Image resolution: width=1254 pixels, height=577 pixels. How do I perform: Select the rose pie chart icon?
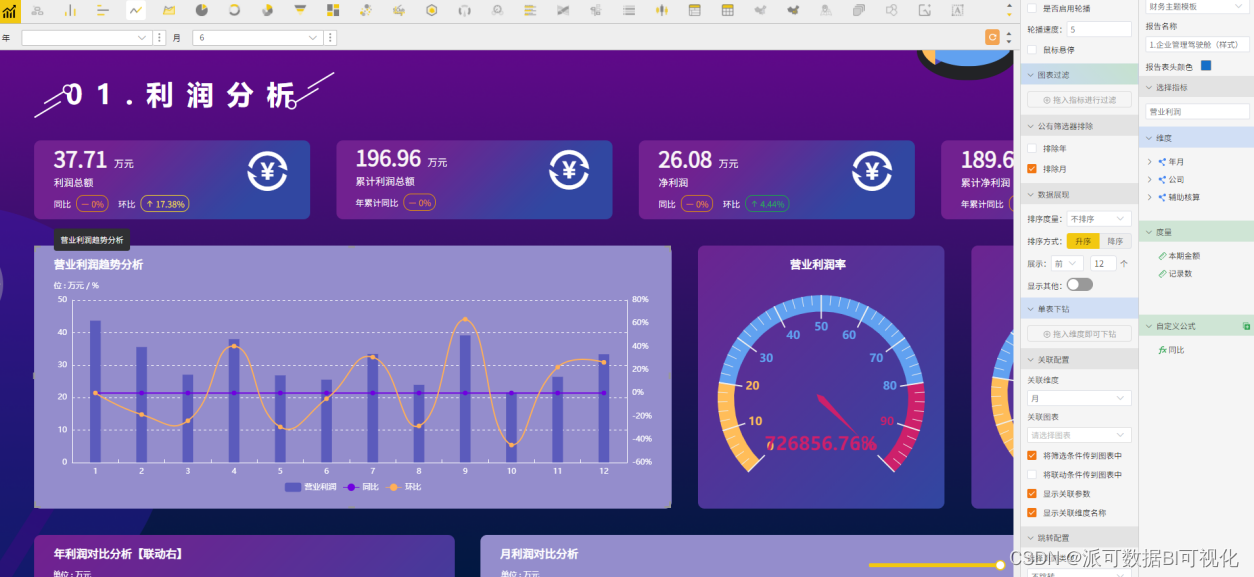point(268,10)
